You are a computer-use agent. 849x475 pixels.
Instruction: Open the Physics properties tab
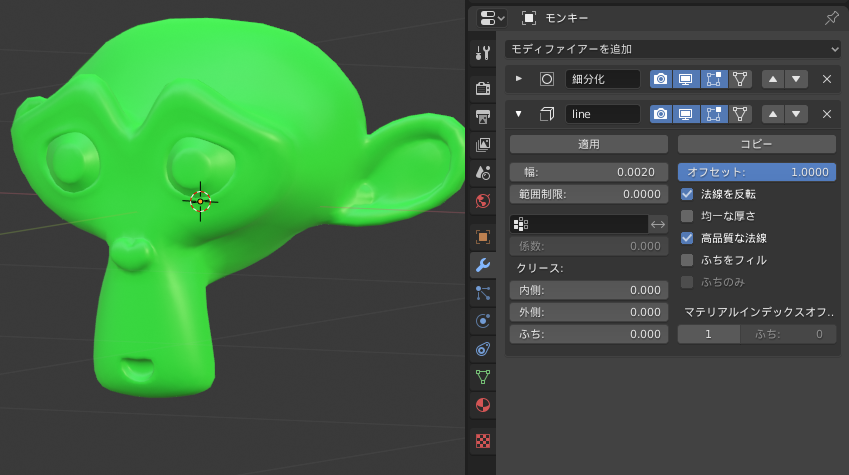coord(482,321)
